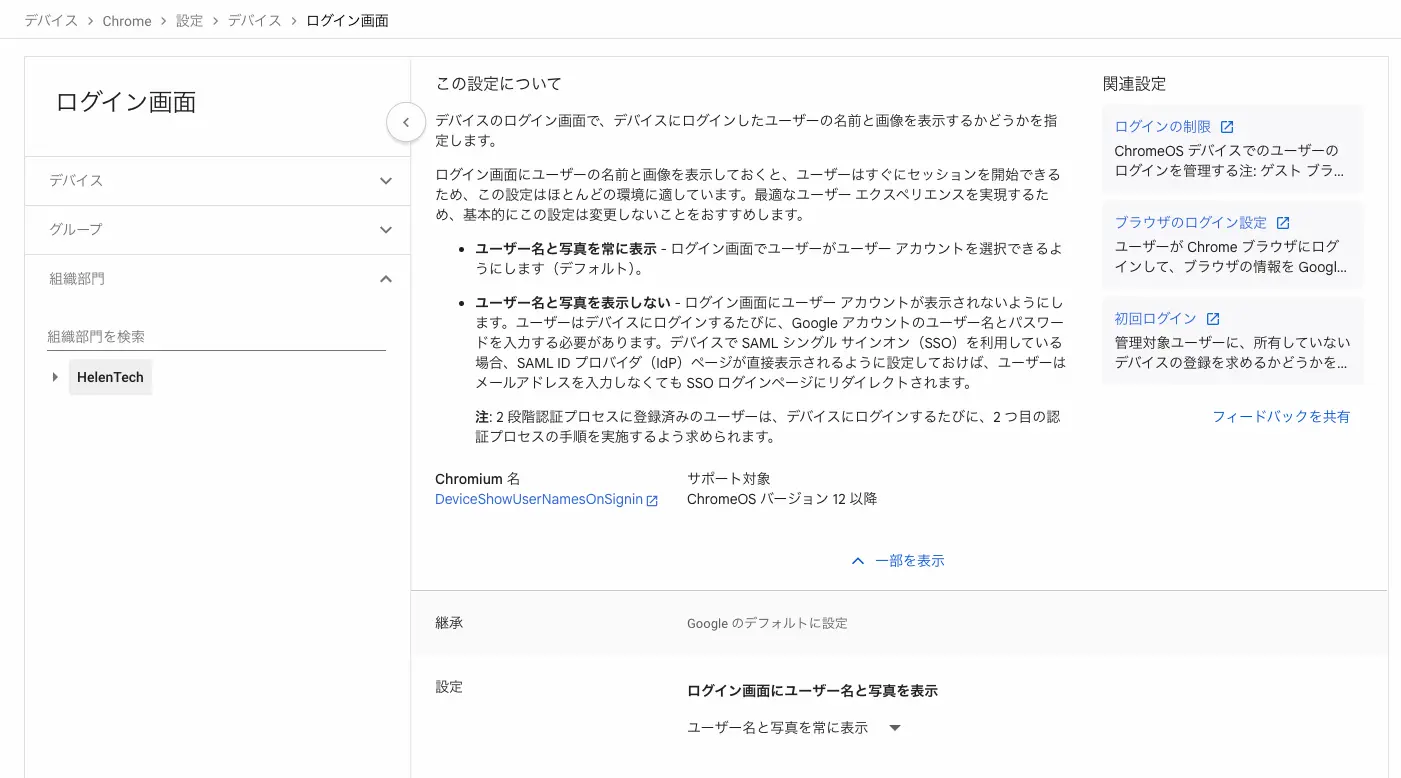Image resolution: width=1401 pixels, height=778 pixels.
Task: Click external link icon after DeviceShowUserNamesOnSignin
Action: 653,500
